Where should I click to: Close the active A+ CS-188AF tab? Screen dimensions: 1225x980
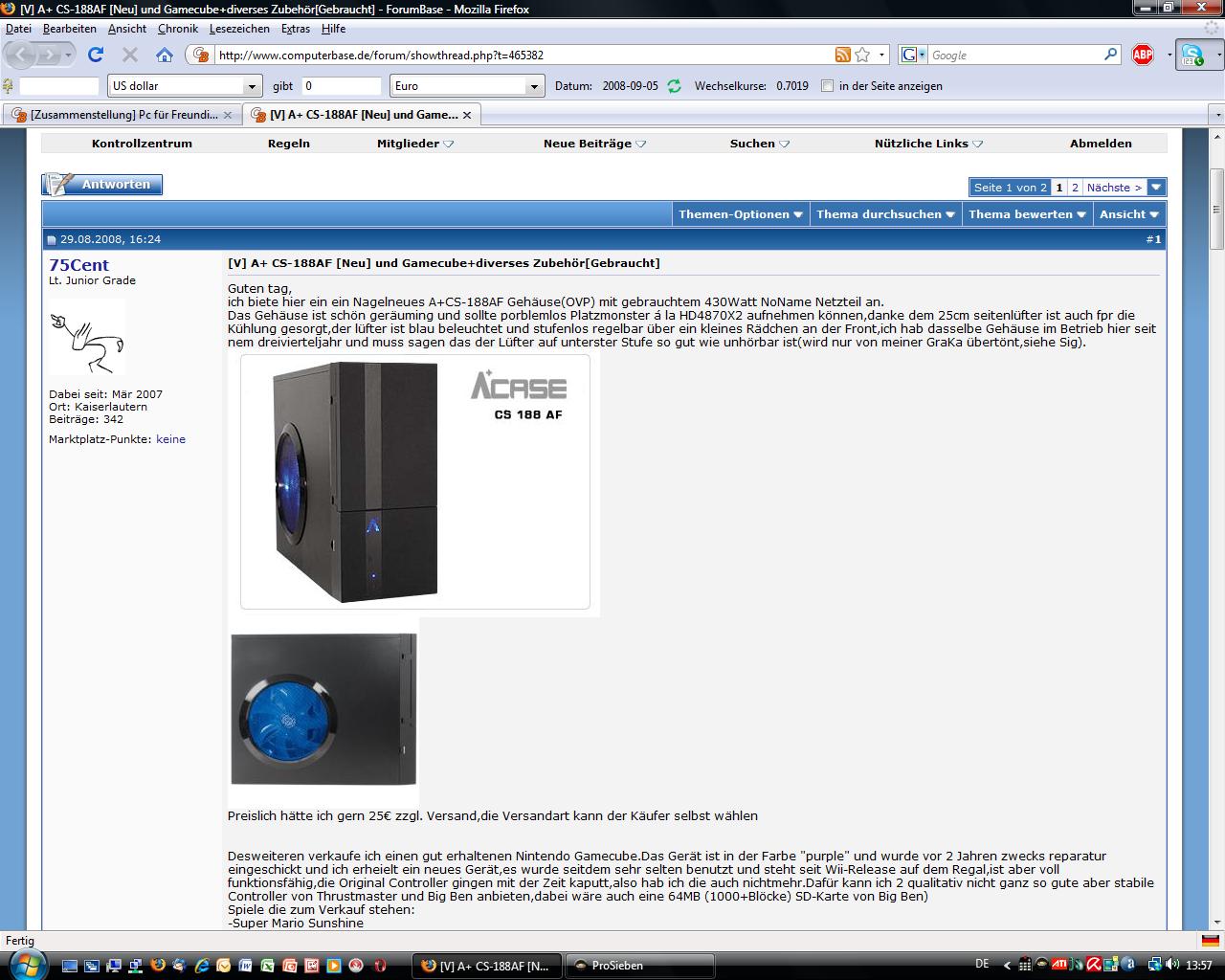467,115
